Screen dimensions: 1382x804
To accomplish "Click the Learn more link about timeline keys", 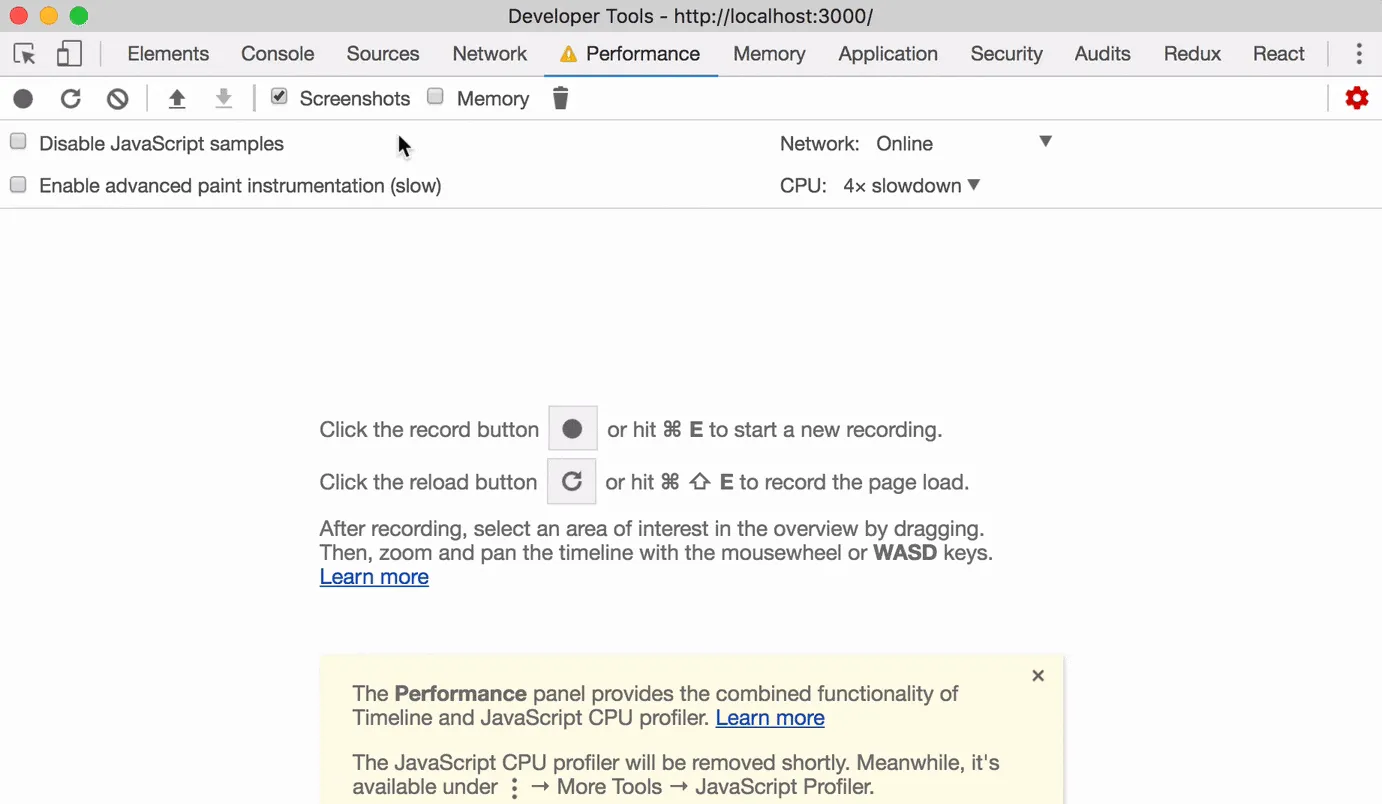I will coord(374,577).
